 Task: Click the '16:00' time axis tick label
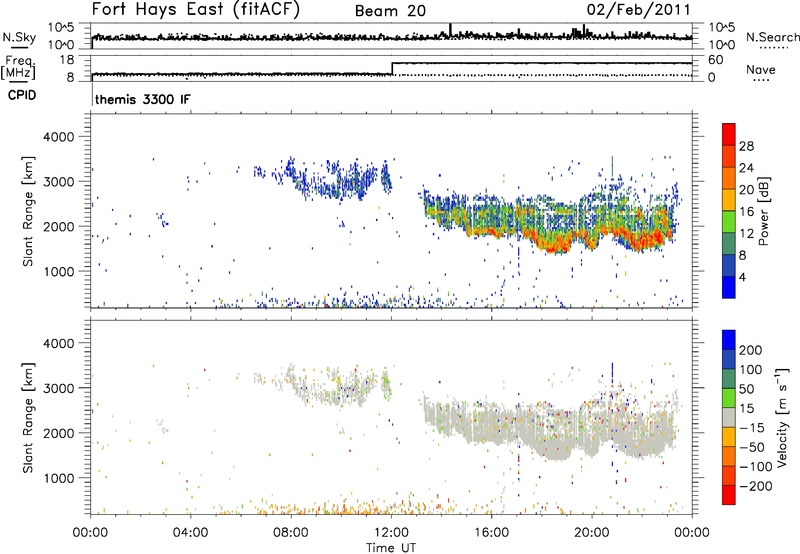coord(491,533)
